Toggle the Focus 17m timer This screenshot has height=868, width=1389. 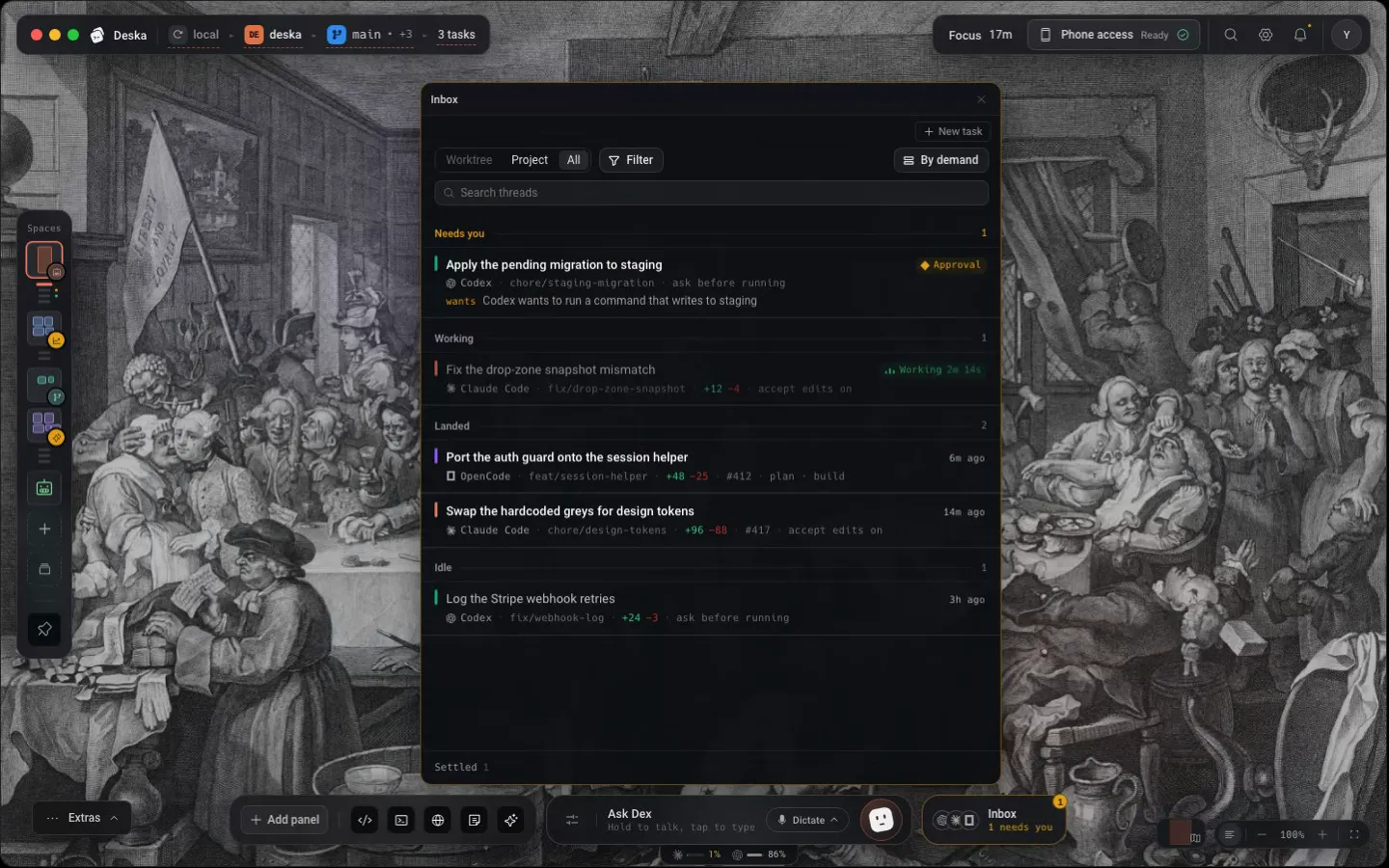(980, 35)
